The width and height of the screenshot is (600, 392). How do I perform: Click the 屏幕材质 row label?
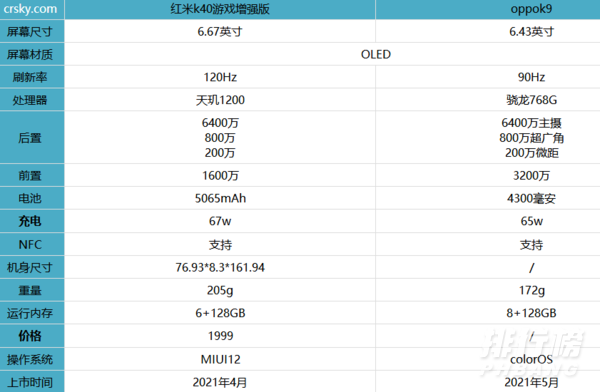[32, 54]
